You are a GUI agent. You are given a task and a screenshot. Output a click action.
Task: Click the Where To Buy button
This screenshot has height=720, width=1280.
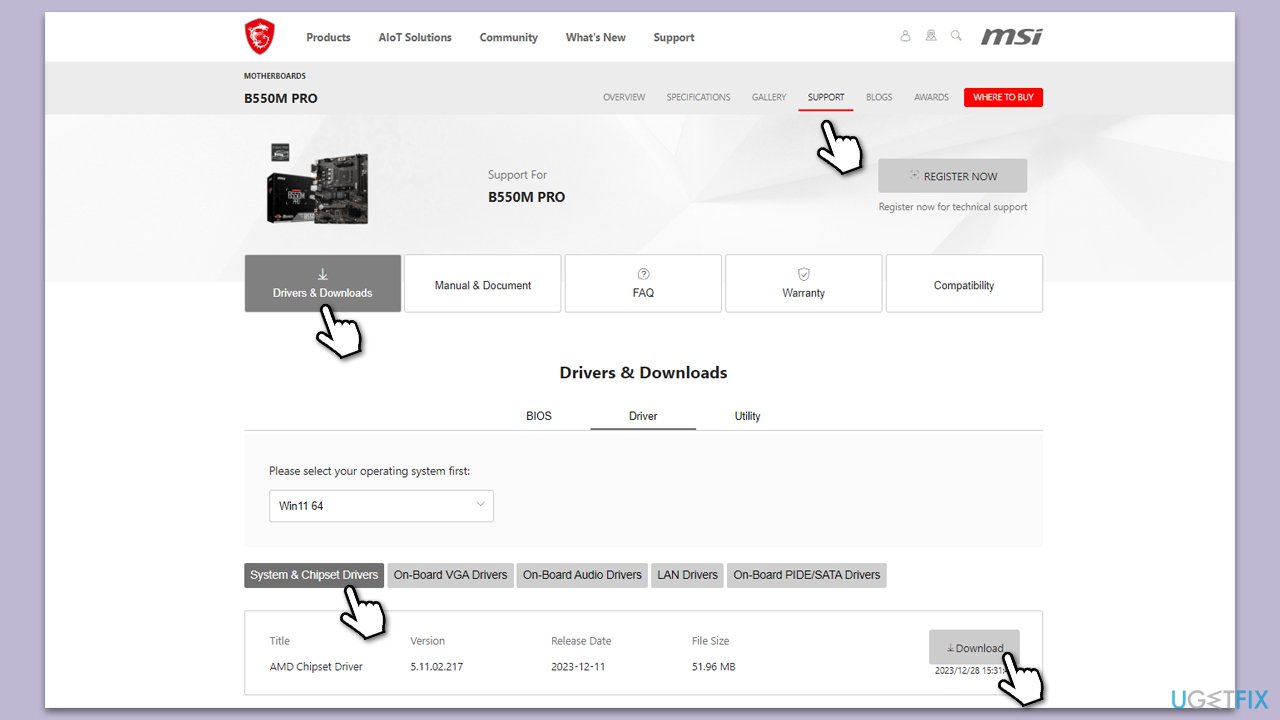click(x=1003, y=97)
